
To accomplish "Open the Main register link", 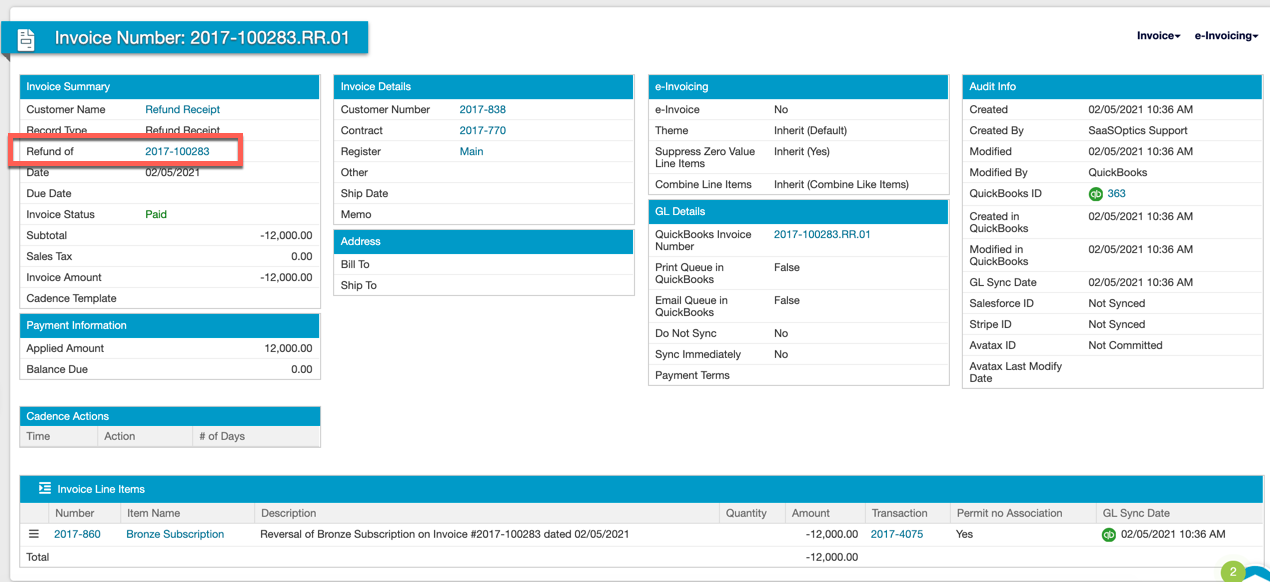I will tap(471, 152).
